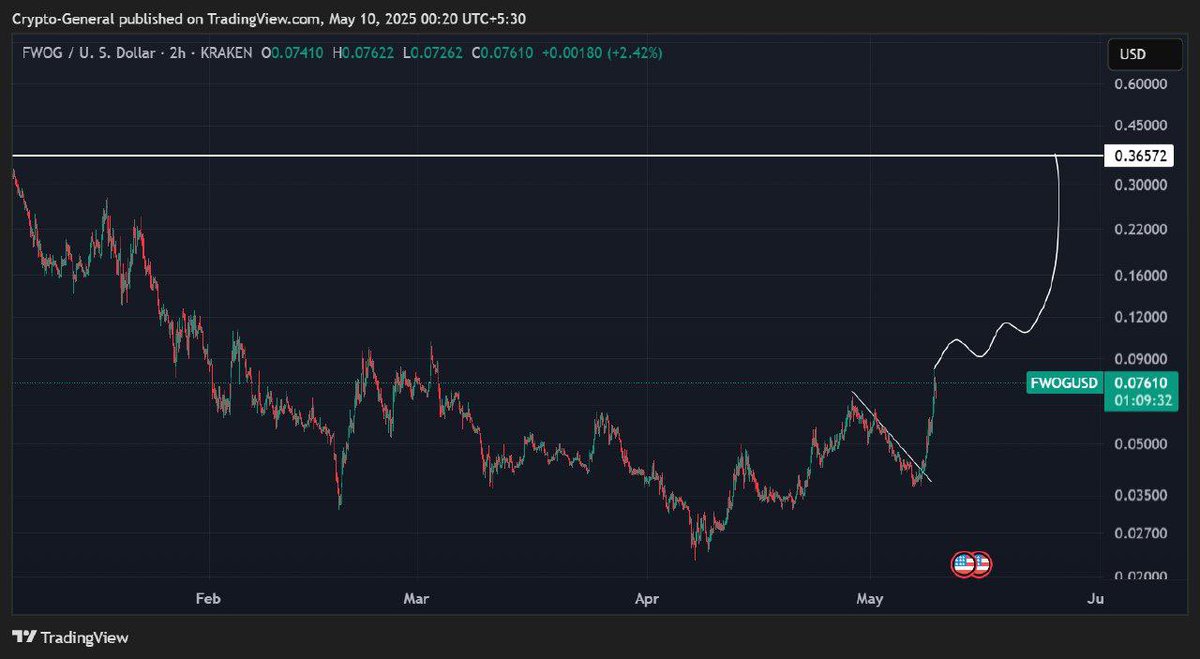Click the 0.12000 price axis label

pyautogui.click(x=1139, y=317)
